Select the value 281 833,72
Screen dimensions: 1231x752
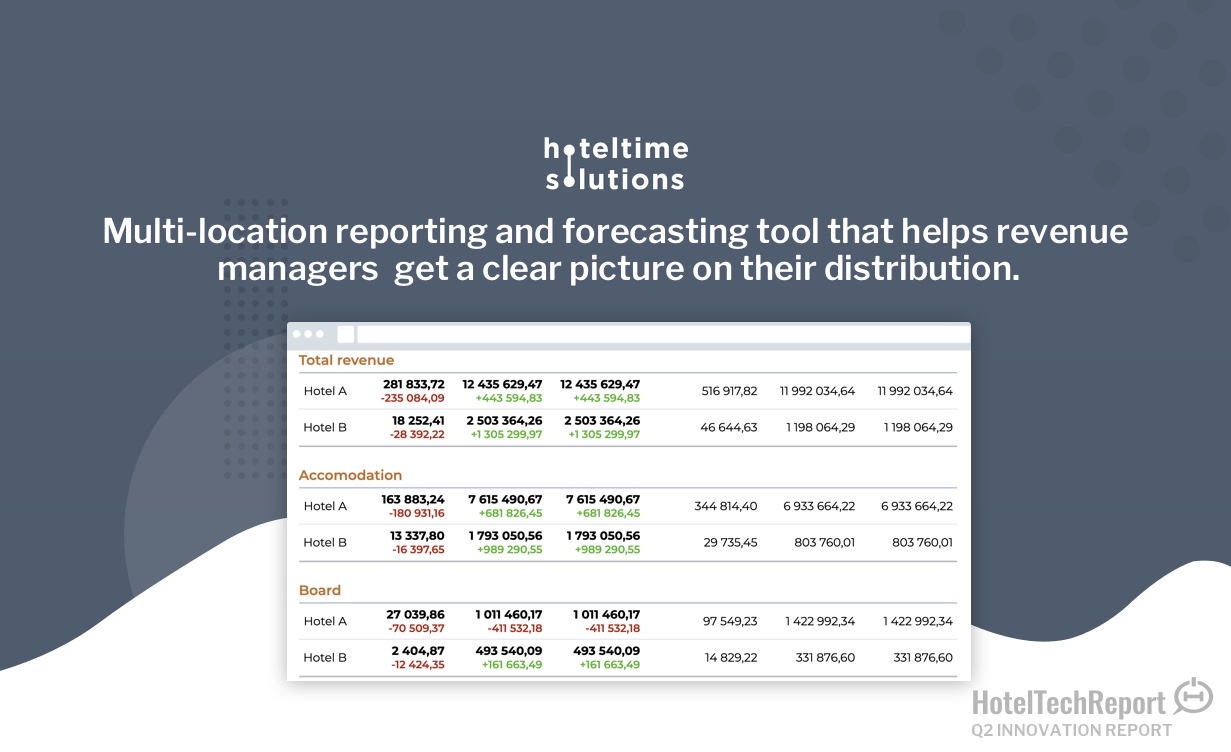coord(414,384)
